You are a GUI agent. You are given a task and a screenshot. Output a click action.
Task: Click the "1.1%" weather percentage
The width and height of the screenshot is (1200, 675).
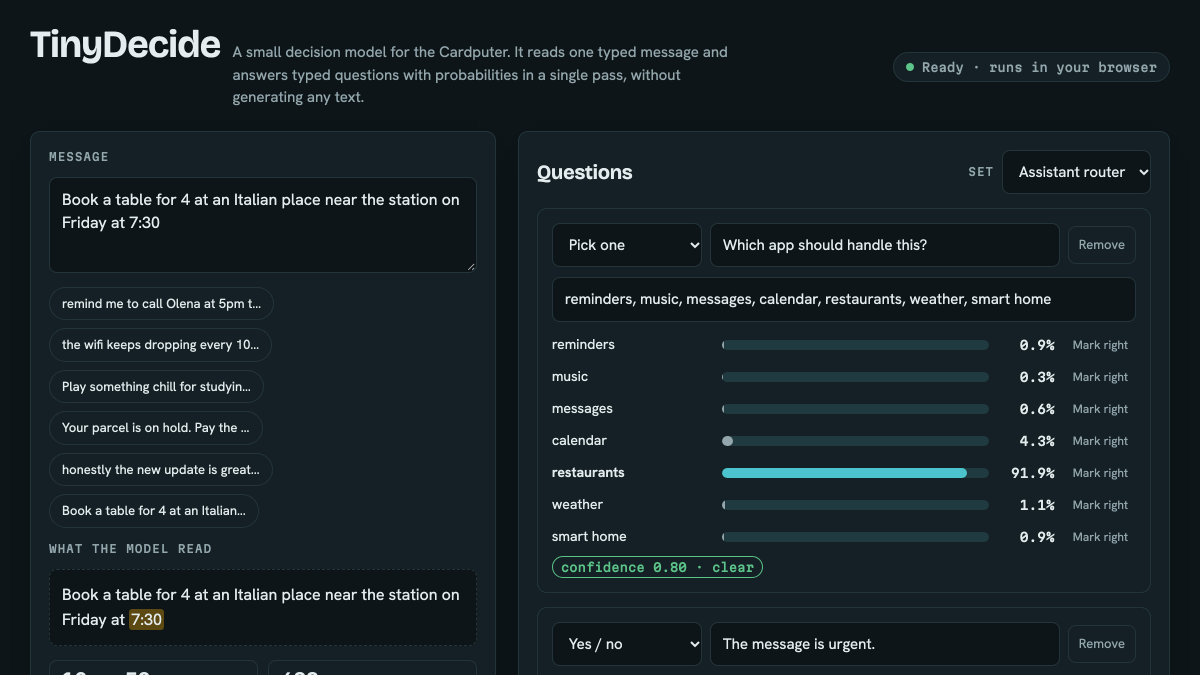1037,505
